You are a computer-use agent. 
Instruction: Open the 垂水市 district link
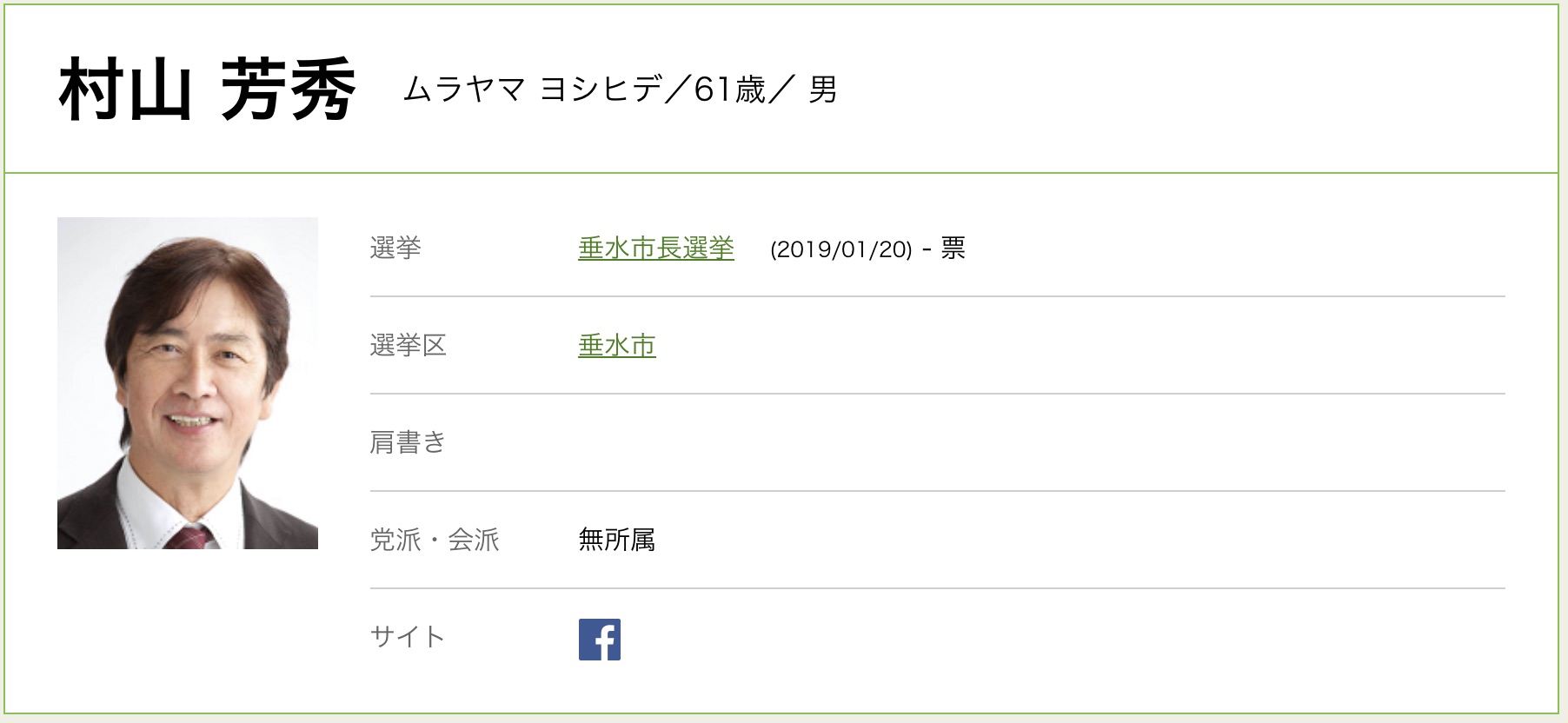click(x=617, y=346)
